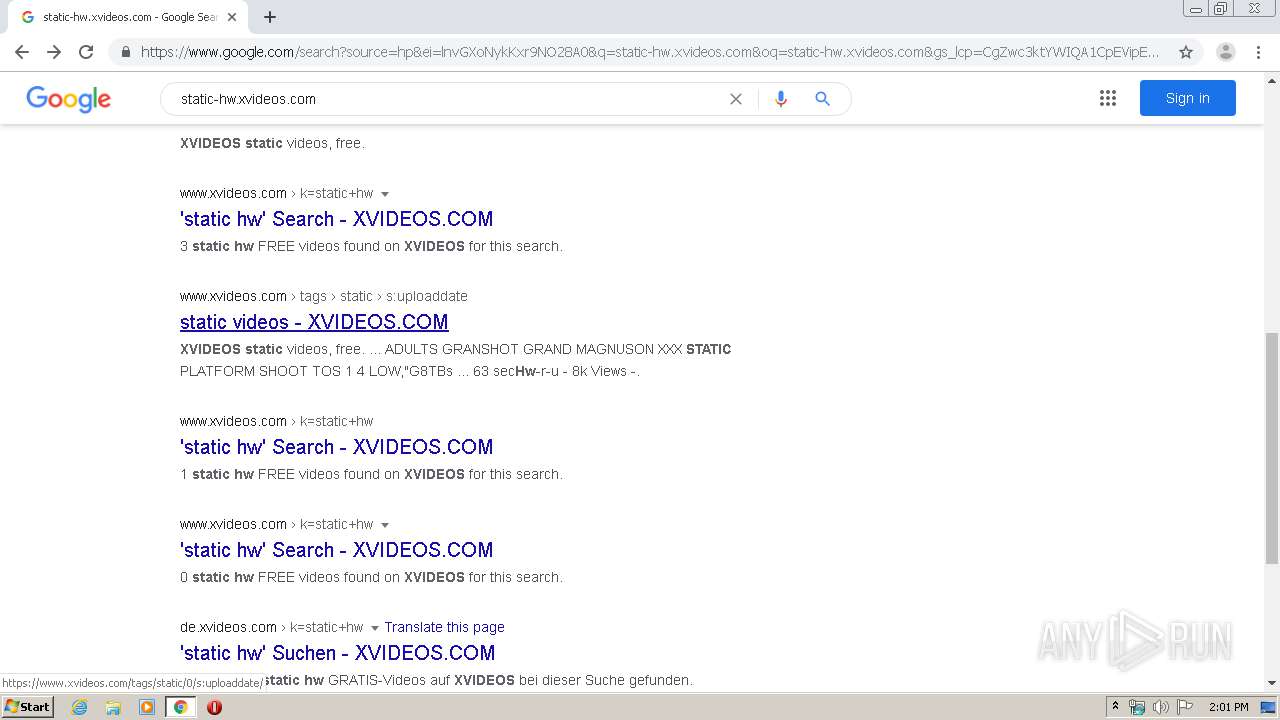Open media player from taskbar
The width and height of the screenshot is (1280, 720).
[147, 707]
